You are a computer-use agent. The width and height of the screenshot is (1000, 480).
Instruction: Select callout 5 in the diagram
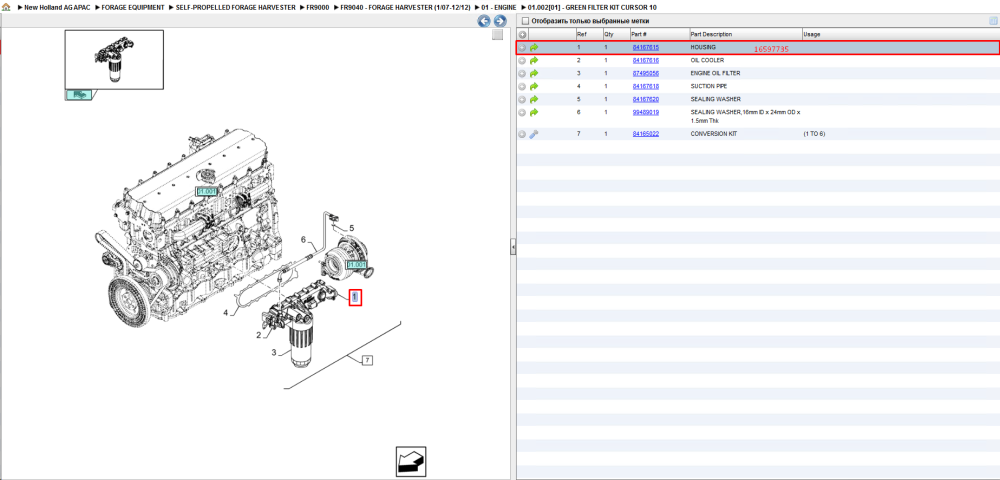tap(351, 228)
